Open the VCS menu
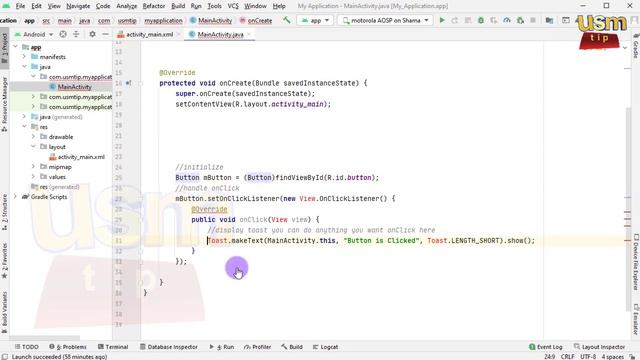The image size is (640, 360). [233, 6]
